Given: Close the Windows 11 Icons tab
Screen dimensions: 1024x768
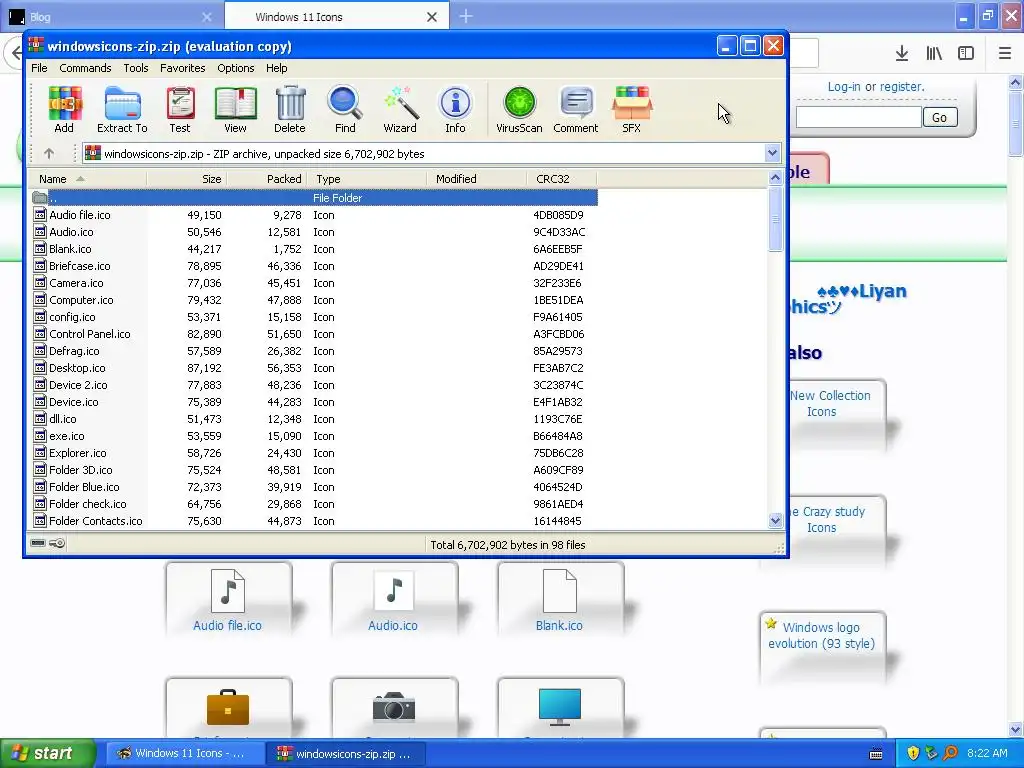Looking at the screenshot, I should pyautogui.click(x=432, y=17).
